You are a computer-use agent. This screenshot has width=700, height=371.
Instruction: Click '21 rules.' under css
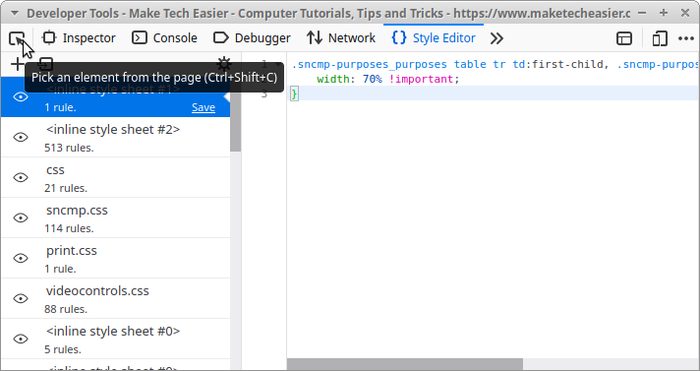[x=66, y=188]
